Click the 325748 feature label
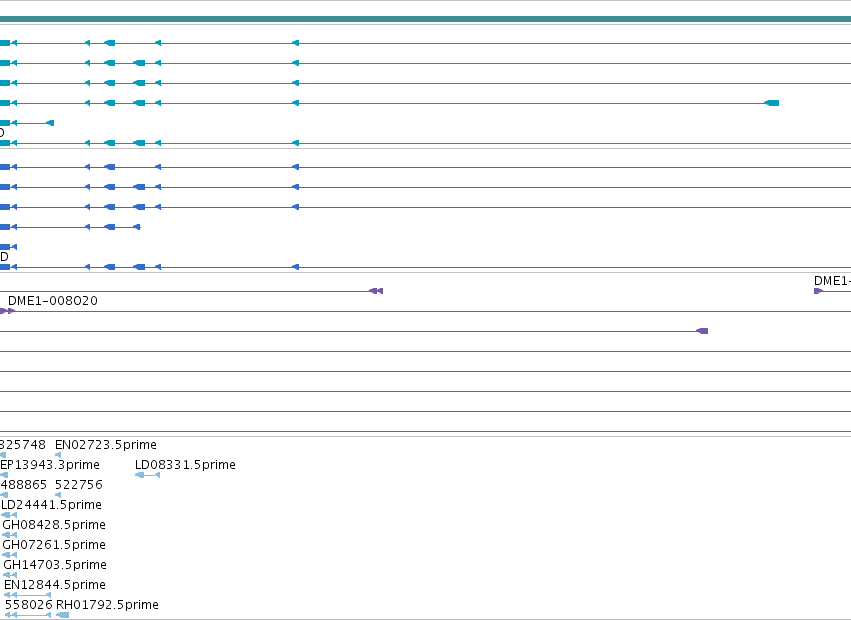The width and height of the screenshot is (851, 620). (23, 445)
